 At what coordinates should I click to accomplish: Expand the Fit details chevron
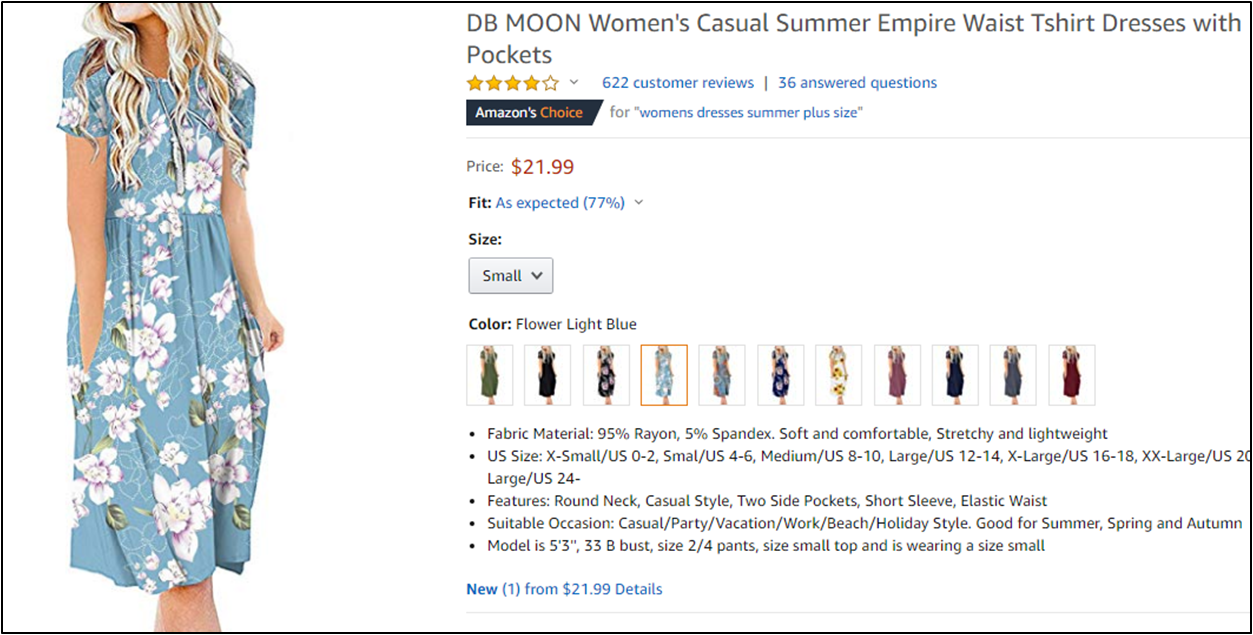[x=639, y=203]
